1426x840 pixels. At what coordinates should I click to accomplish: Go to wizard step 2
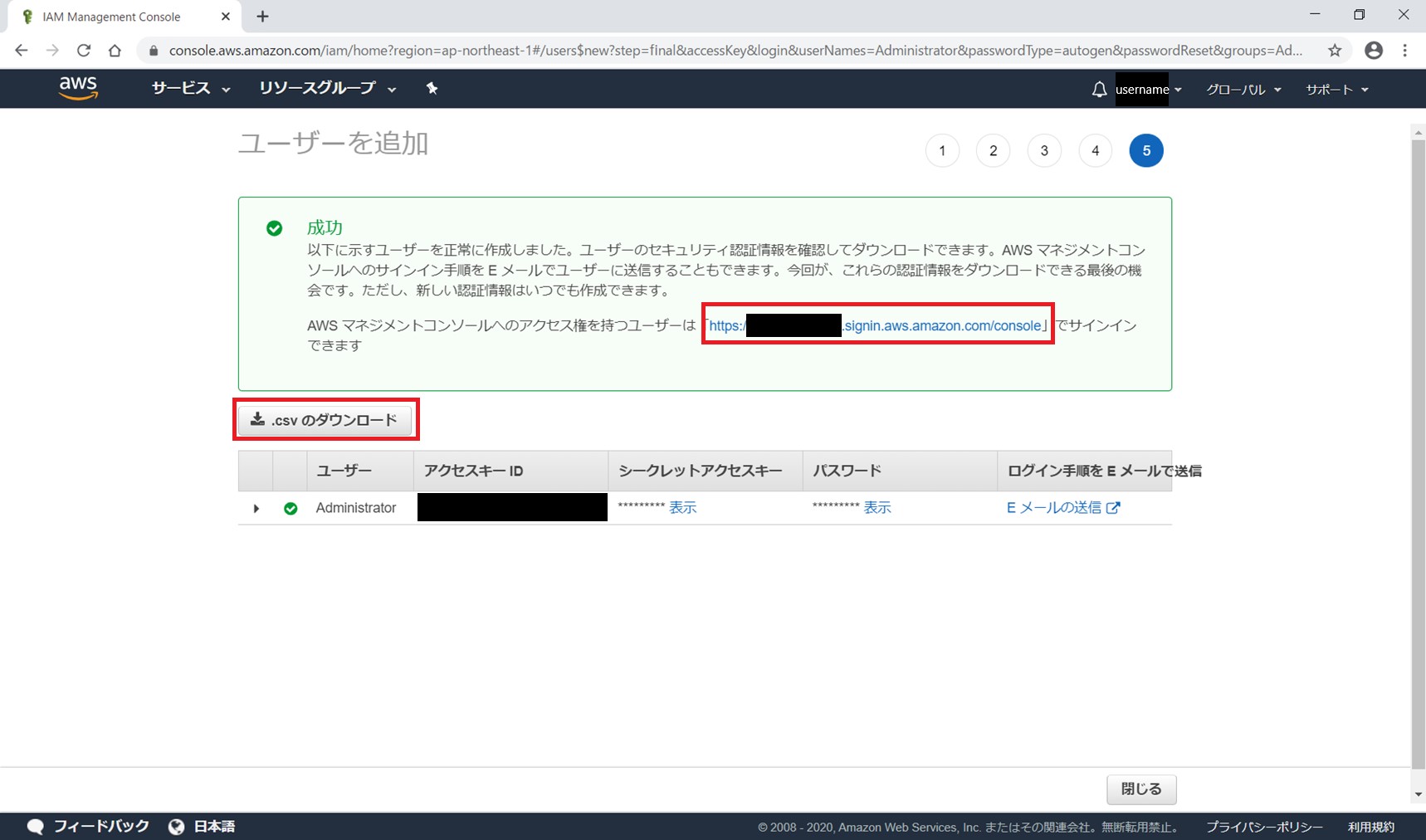point(994,150)
